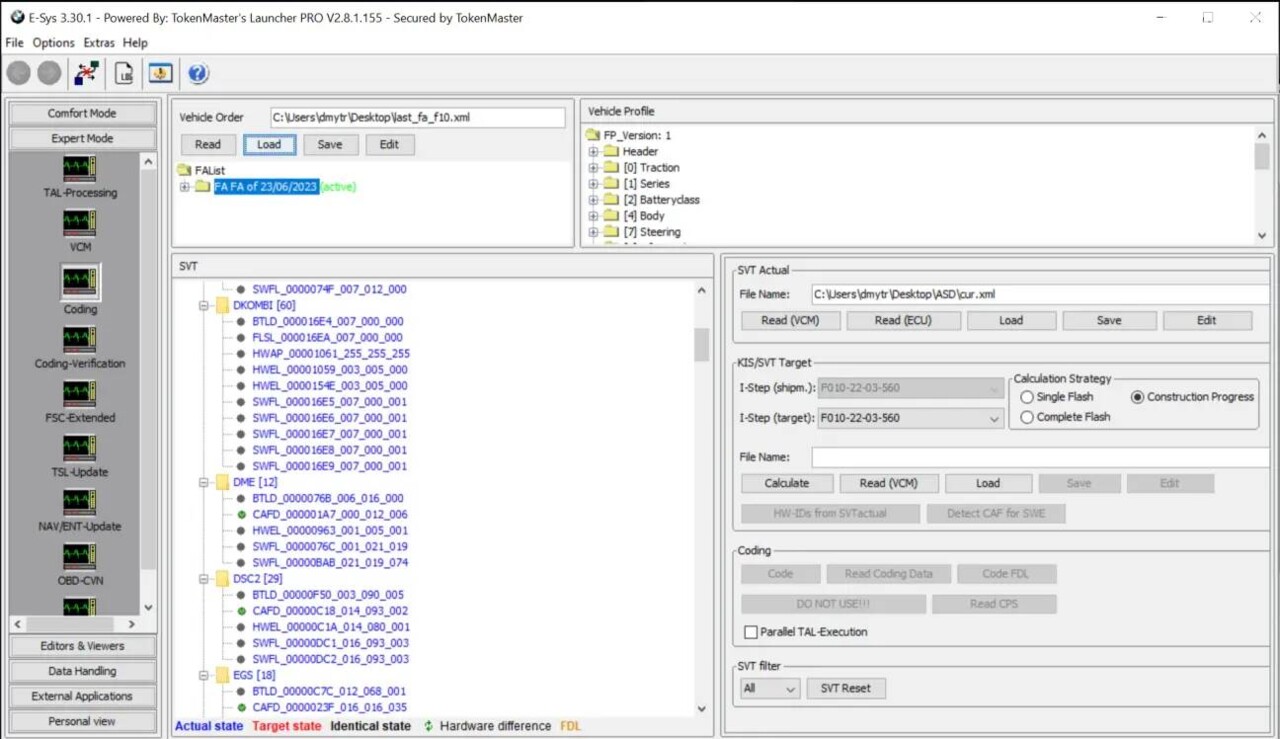Select the TSL-Update module icon
Image resolution: width=1280 pixels, height=739 pixels.
(79, 448)
